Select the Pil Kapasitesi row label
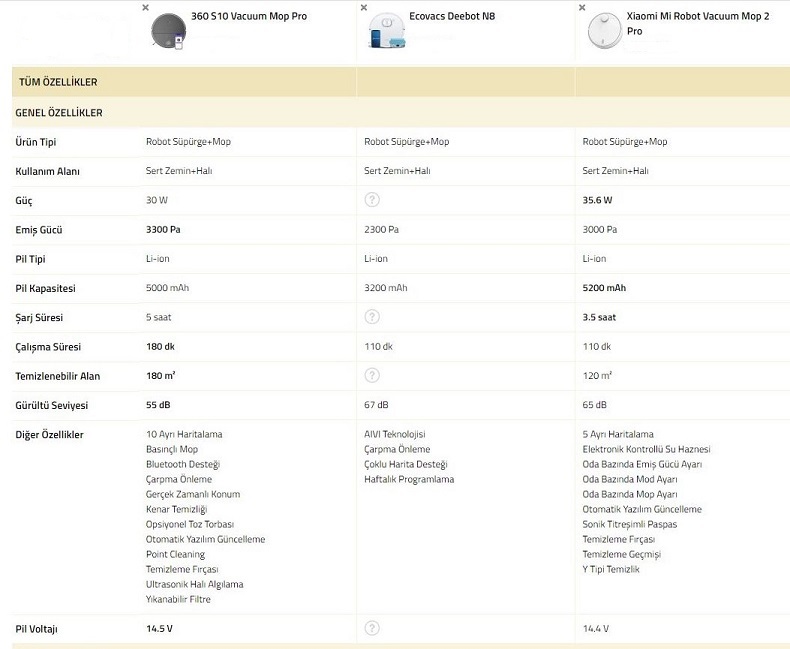The height and width of the screenshot is (649, 790). point(45,288)
